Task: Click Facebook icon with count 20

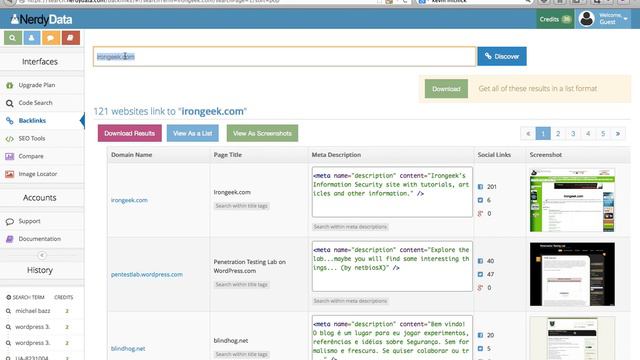Action: (x=480, y=335)
